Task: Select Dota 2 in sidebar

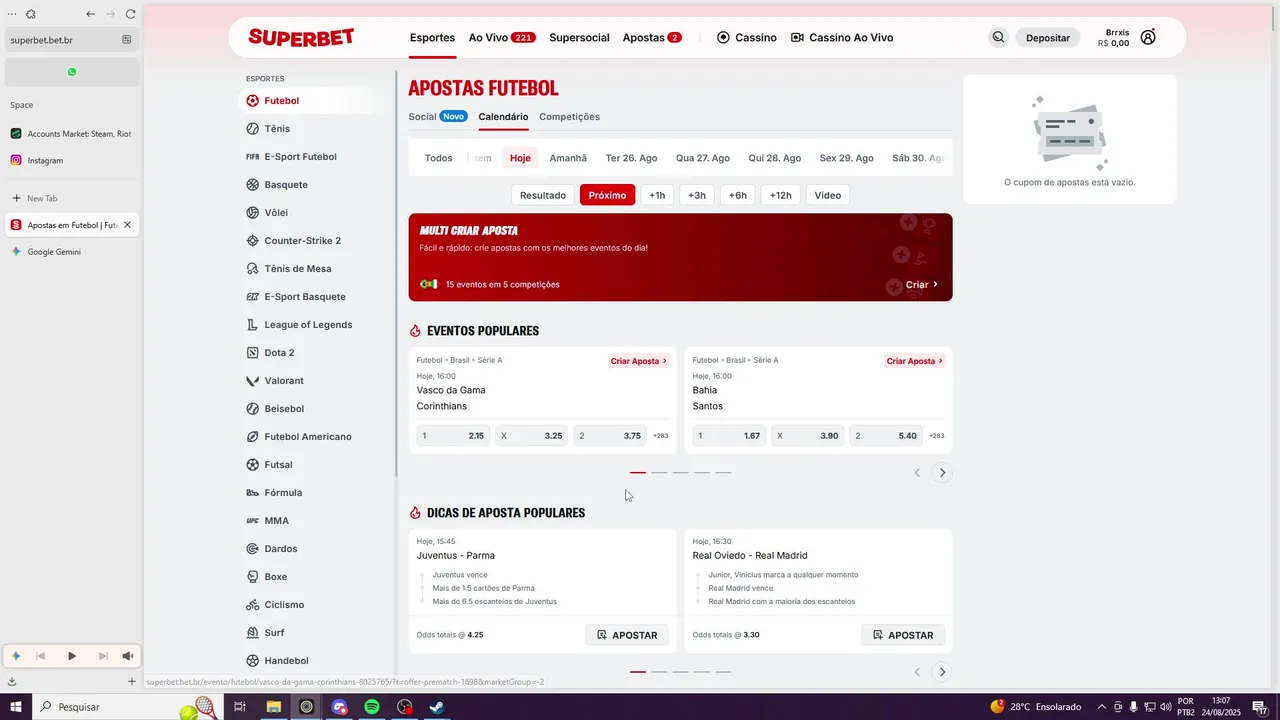Action: click(x=270, y=353)
